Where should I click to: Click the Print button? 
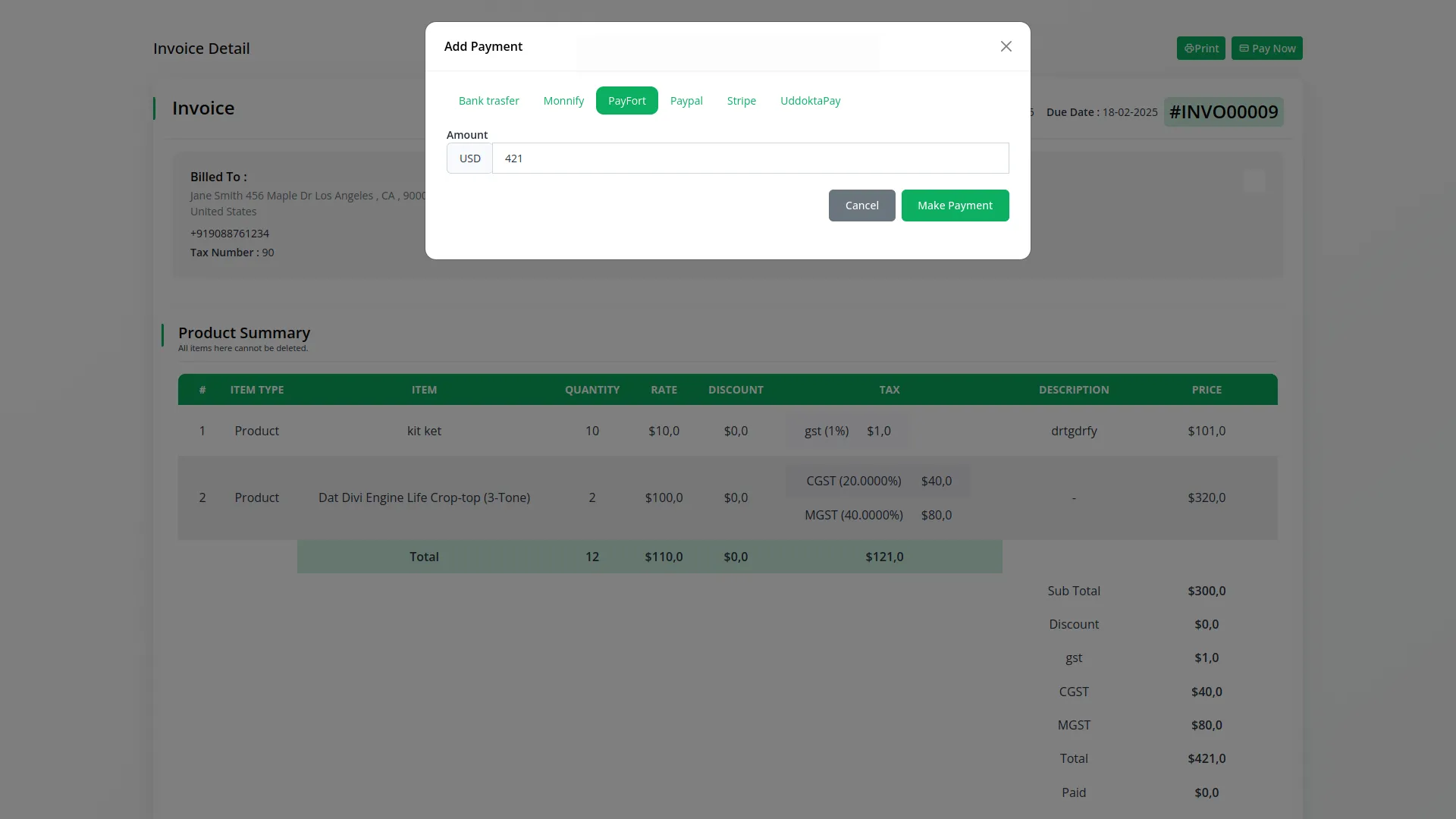(1200, 48)
